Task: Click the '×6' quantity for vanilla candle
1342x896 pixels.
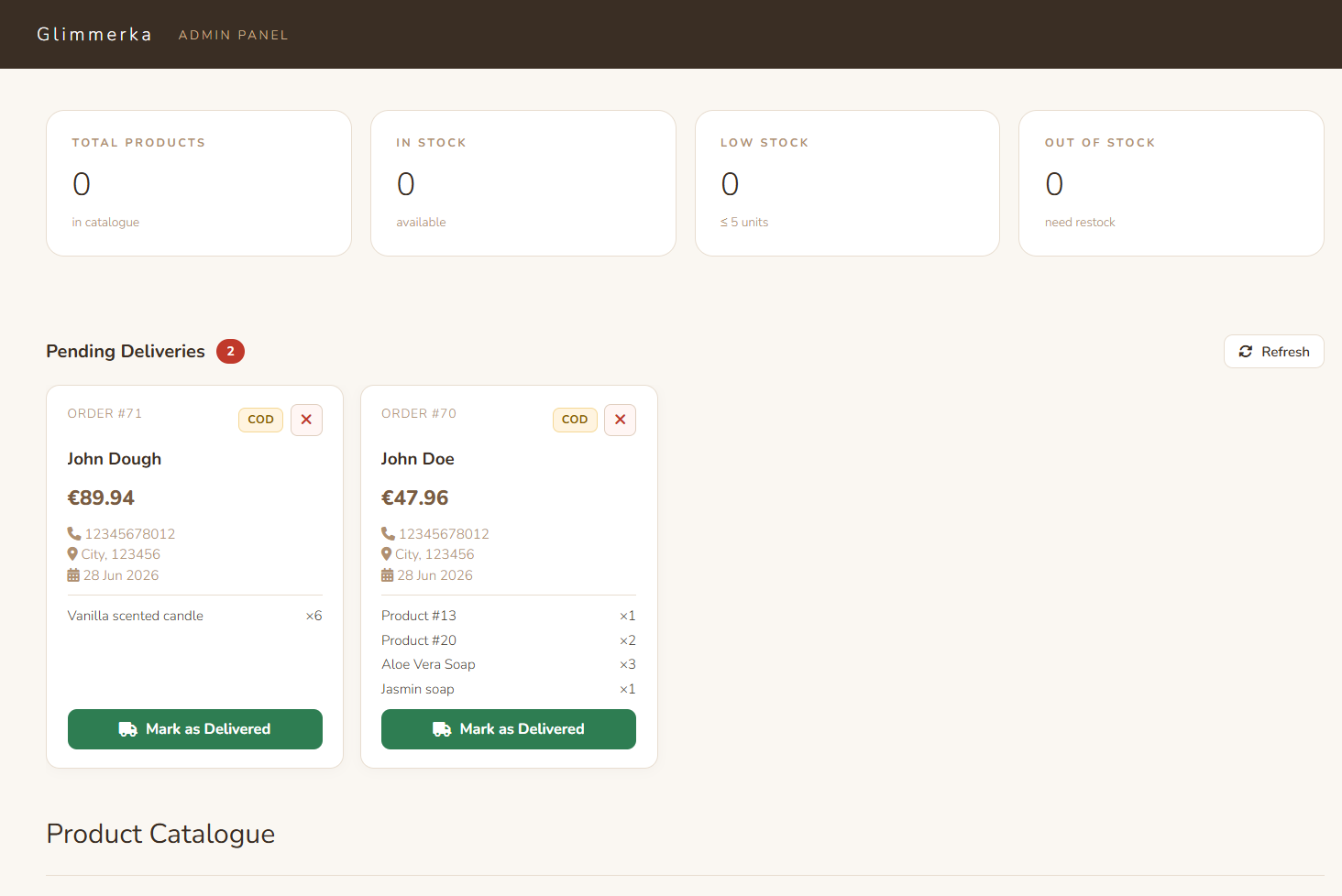Action: (313, 616)
